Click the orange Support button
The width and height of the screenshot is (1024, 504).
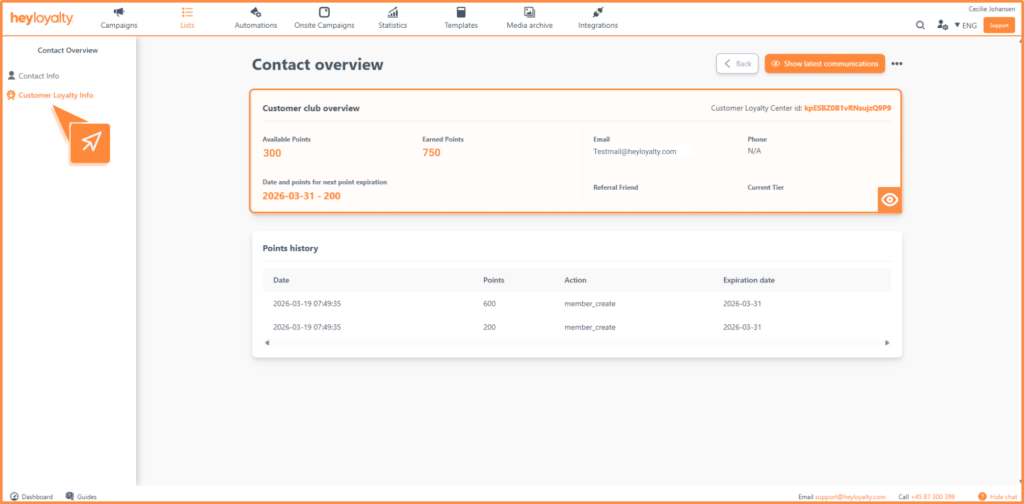[999, 25]
